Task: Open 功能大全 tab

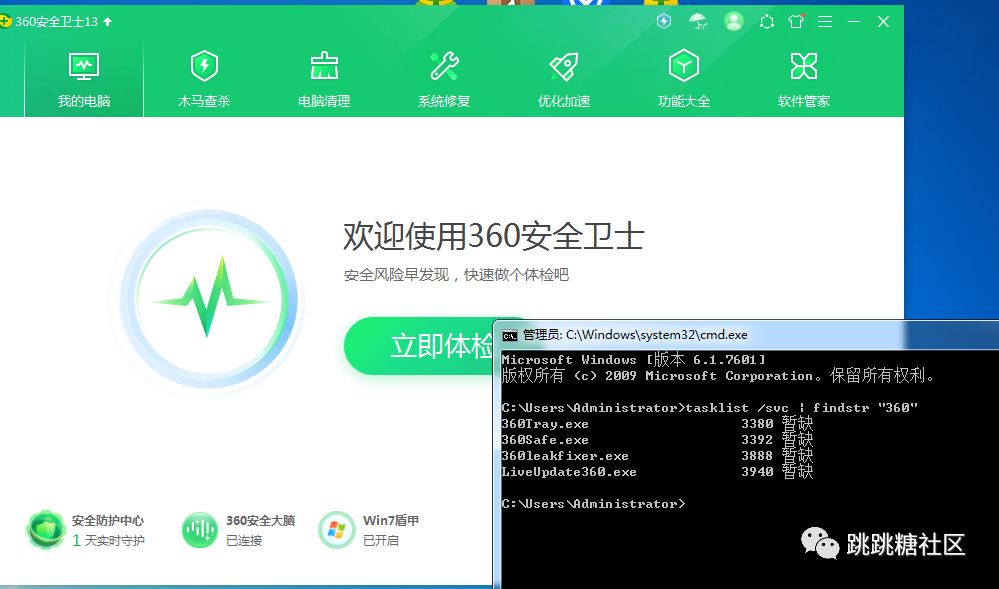Action: click(x=684, y=80)
